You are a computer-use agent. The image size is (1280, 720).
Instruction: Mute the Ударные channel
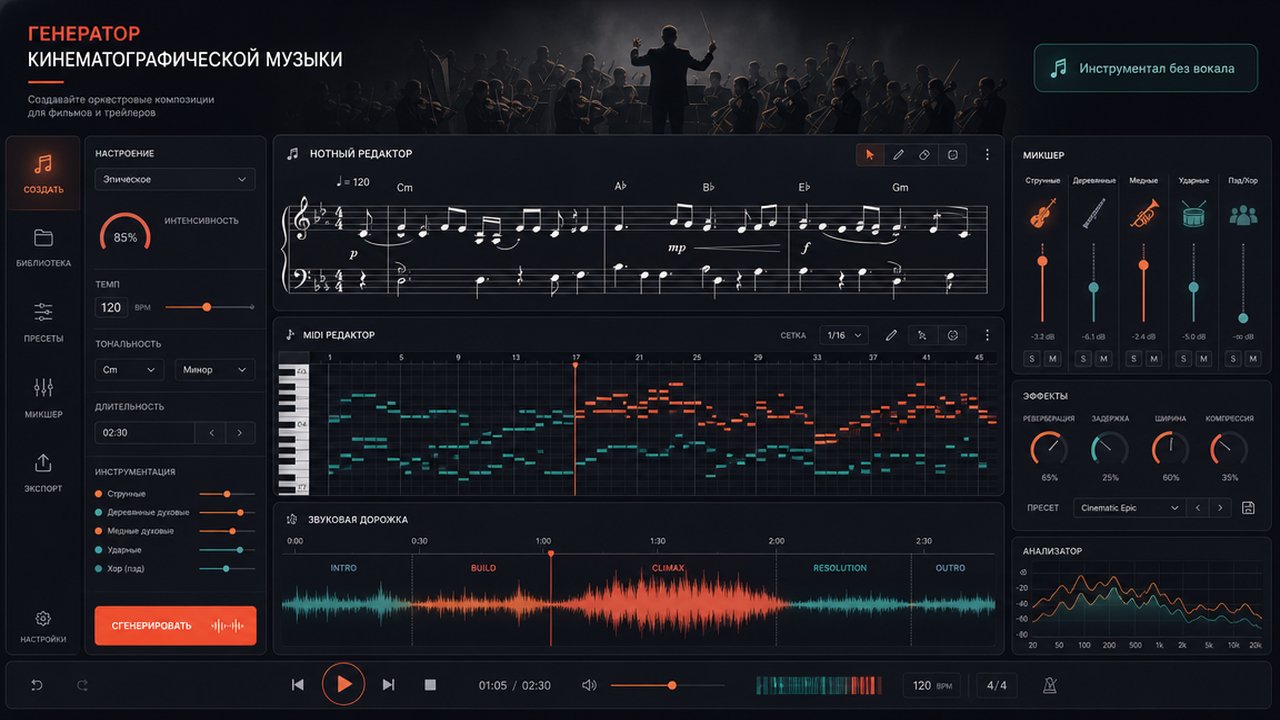click(1203, 358)
